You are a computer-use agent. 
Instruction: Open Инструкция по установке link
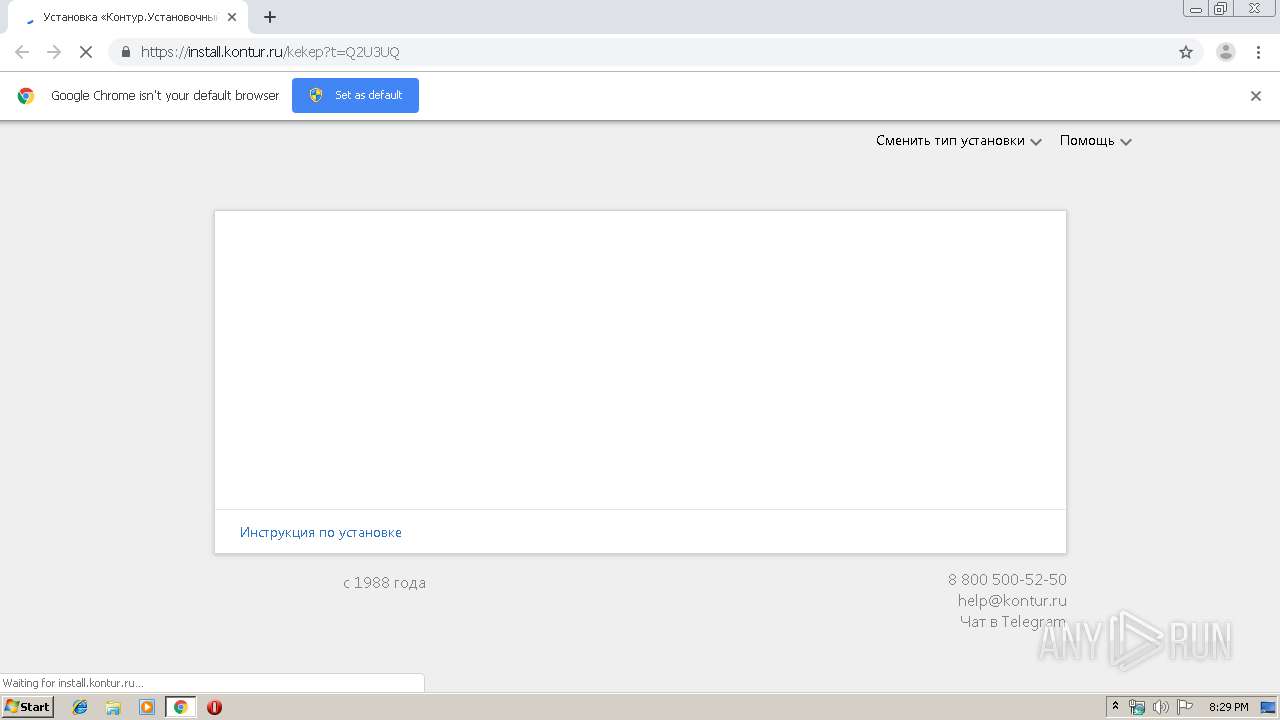click(321, 532)
